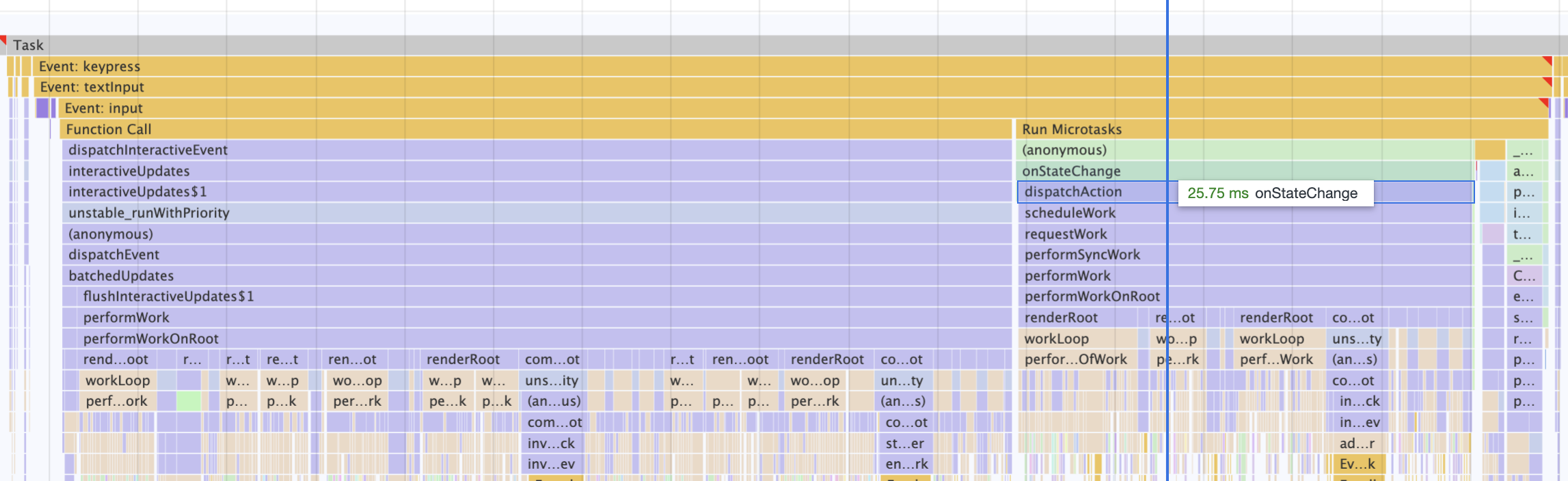The height and width of the screenshot is (481, 1568).
Task: Select the 'en...rk' frame
Action: tap(906, 464)
